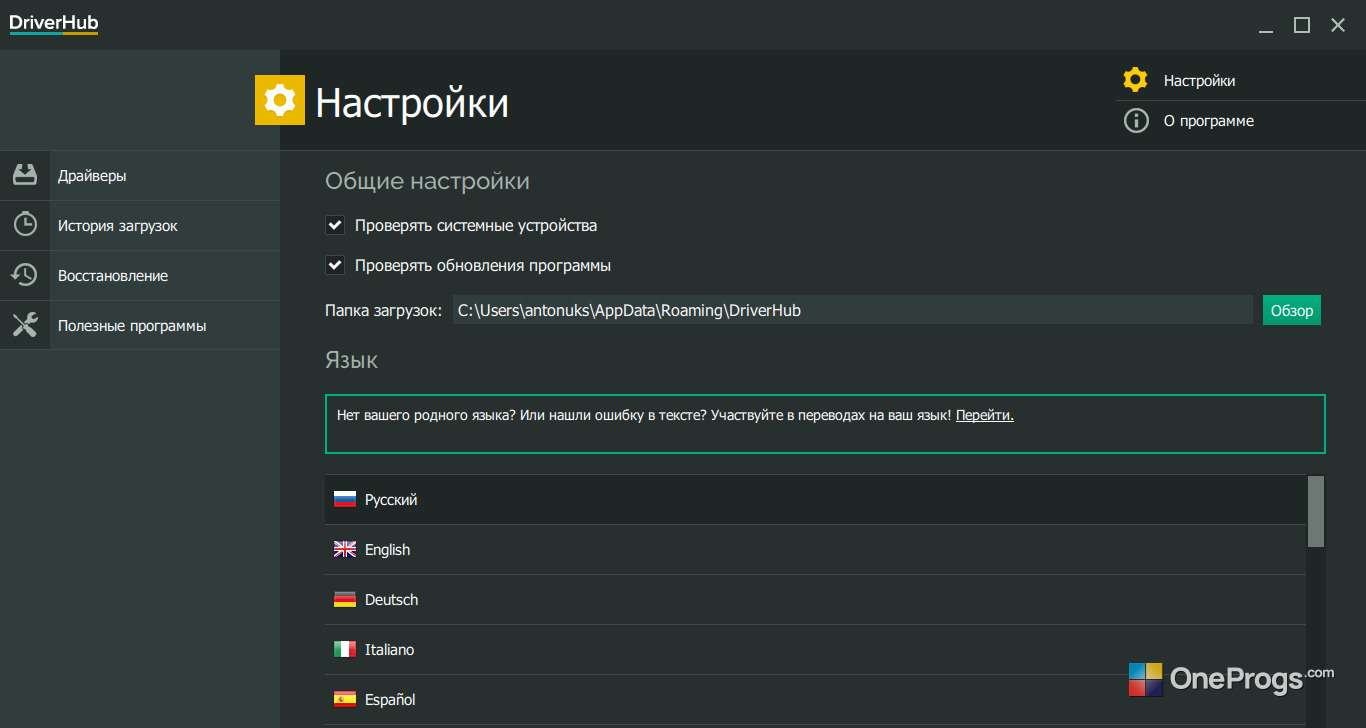Click the language list scrollbar thumb
Image resolution: width=1366 pixels, height=728 pixels.
[1316, 511]
